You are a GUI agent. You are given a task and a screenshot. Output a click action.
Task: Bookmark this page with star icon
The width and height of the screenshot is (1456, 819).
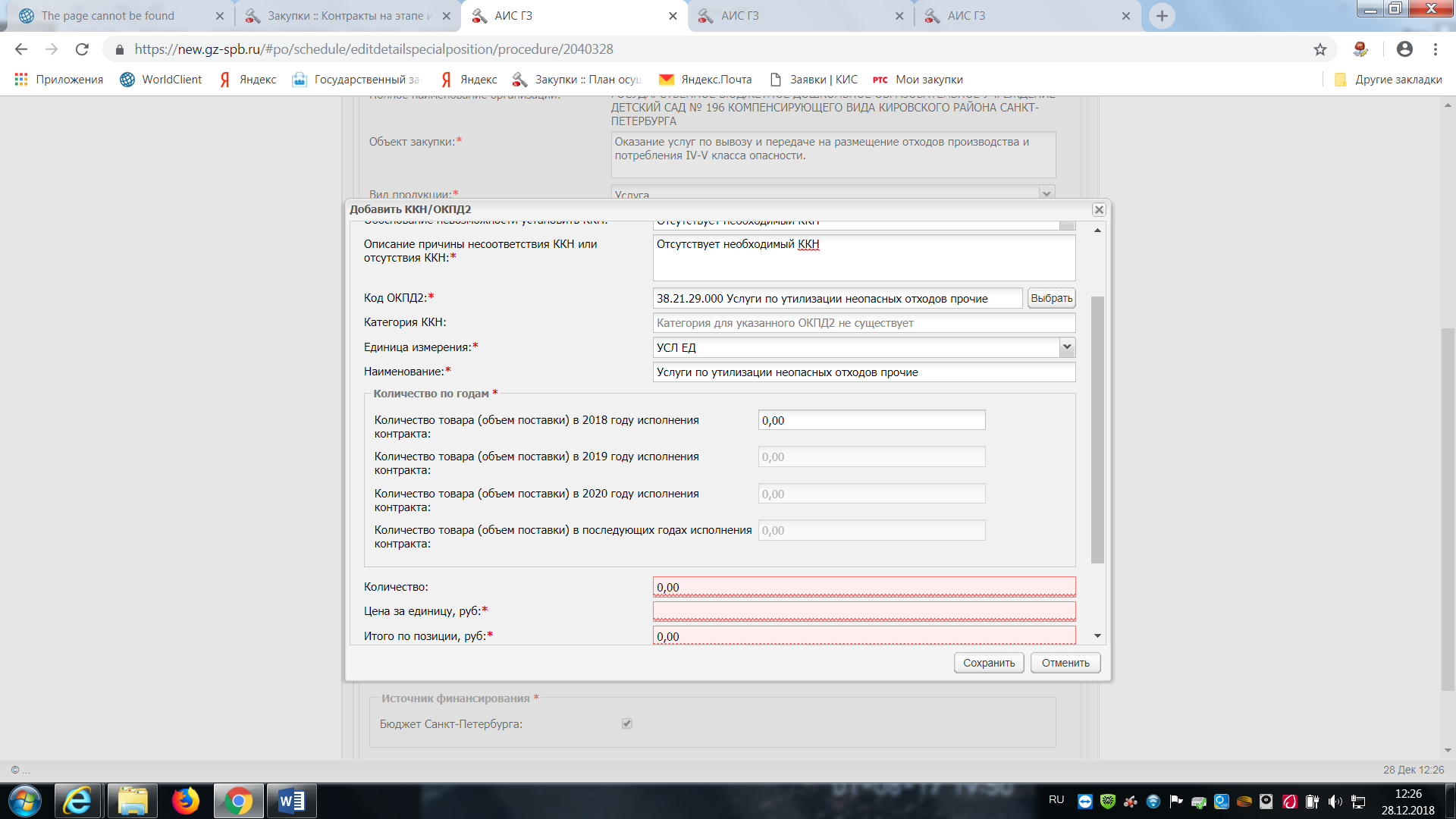click(1320, 49)
